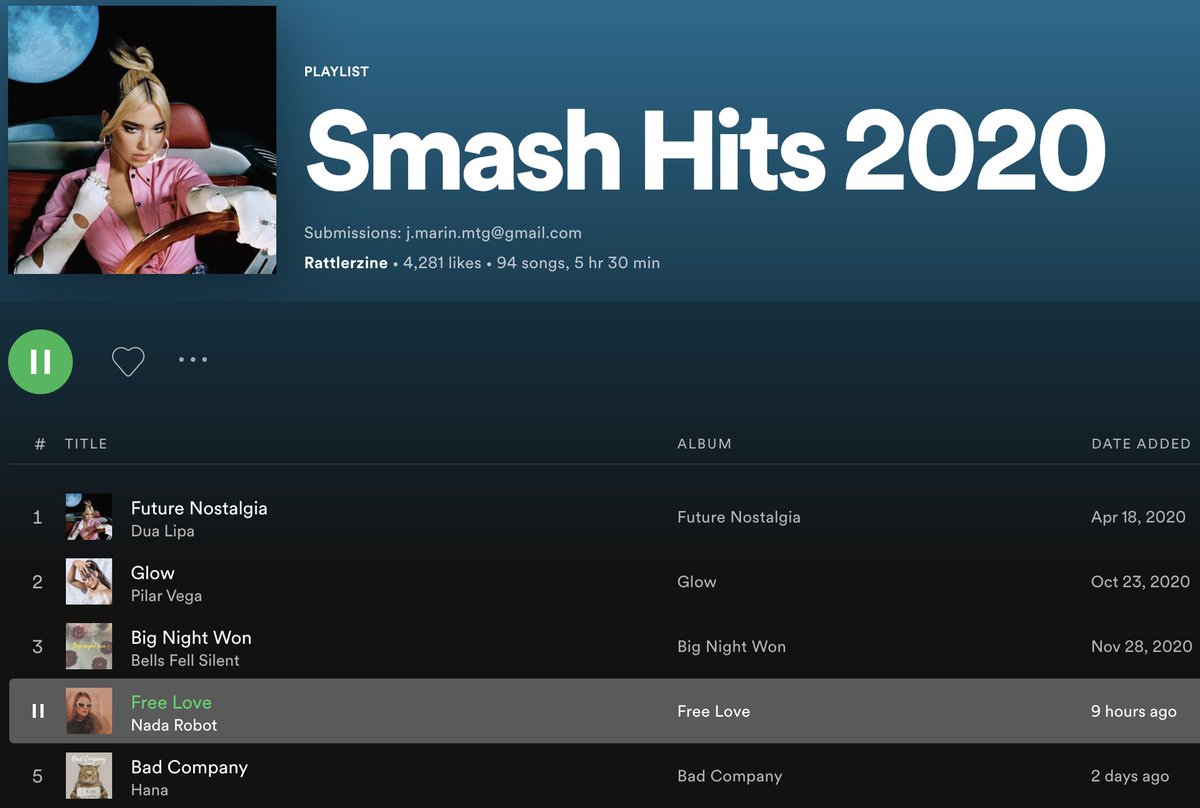The width and height of the screenshot is (1200, 808).
Task: Select the Future Nostalgia track title
Action: tap(199, 508)
